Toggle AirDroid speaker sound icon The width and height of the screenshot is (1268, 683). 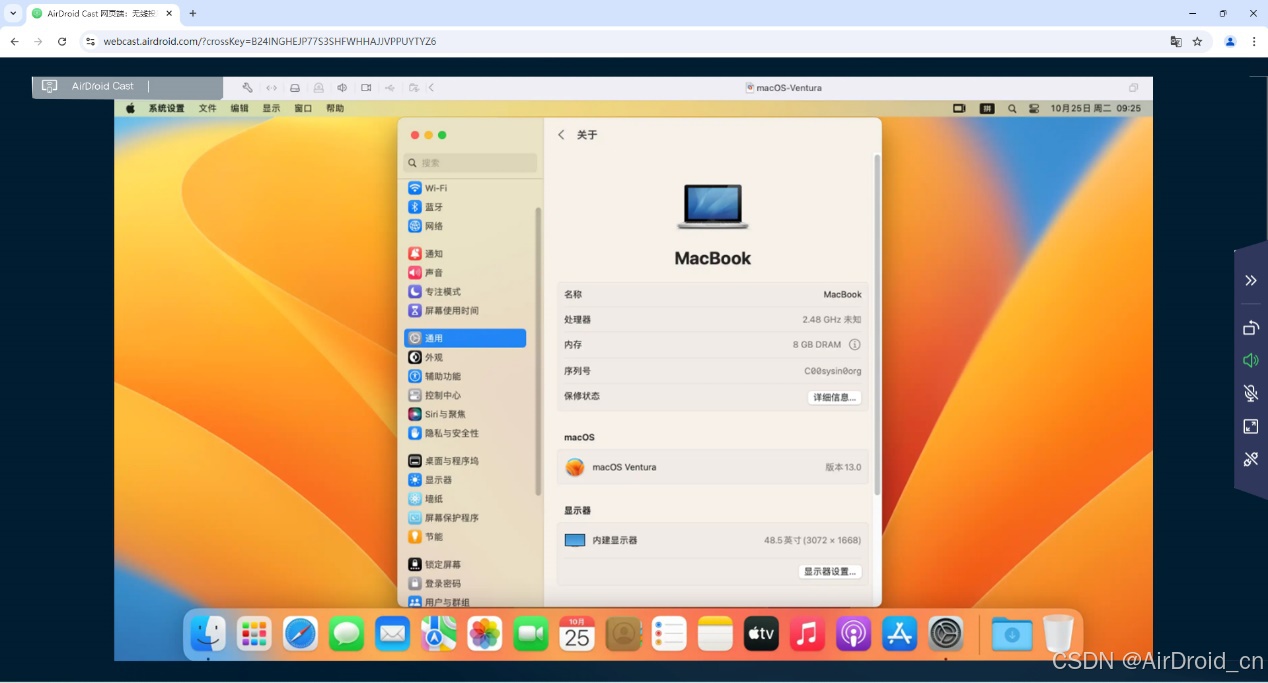1251,360
